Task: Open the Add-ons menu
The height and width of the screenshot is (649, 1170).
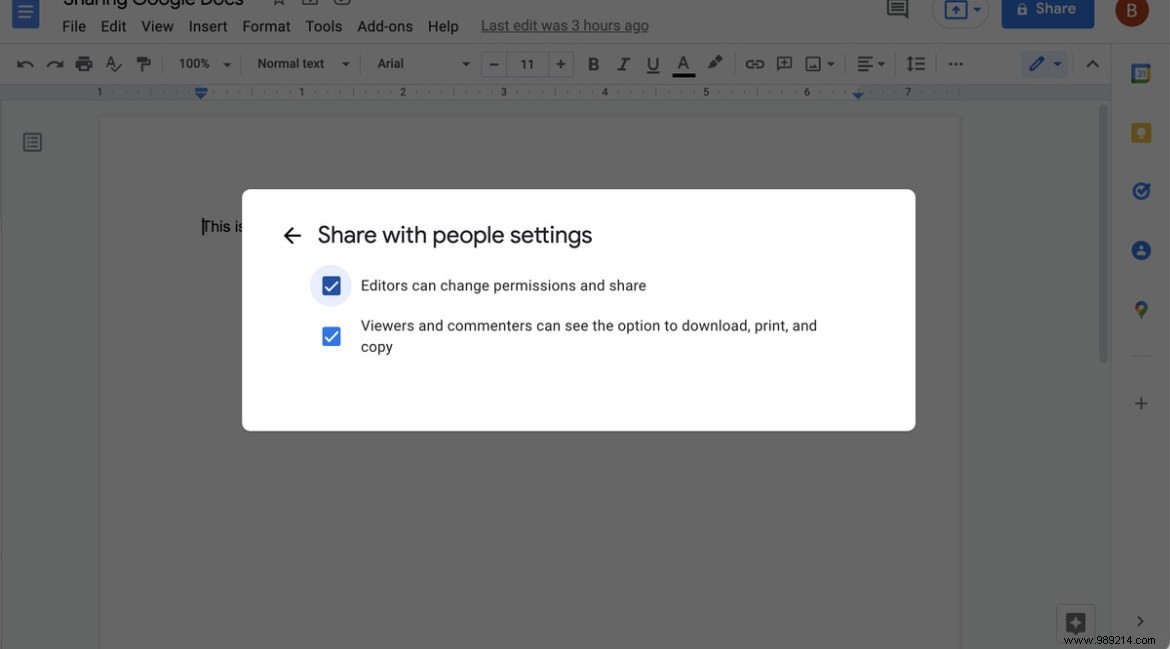Action: pyautogui.click(x=385, y=26)
